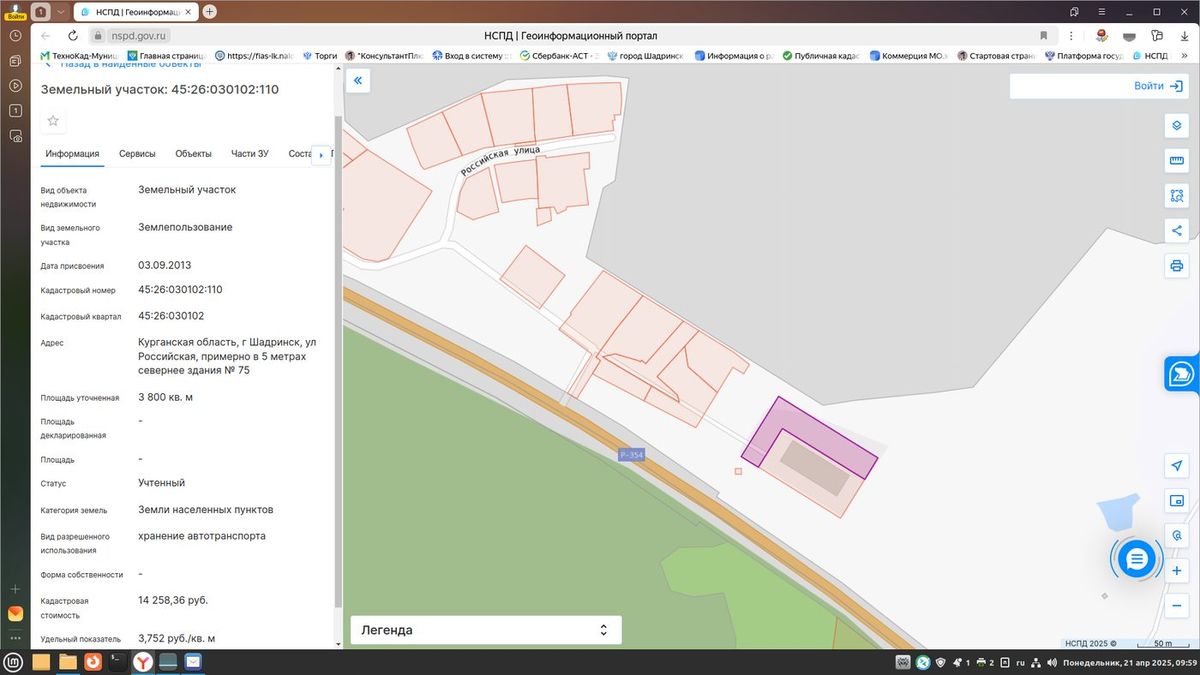Show more tabs with the right arrow

tap(320, 155)
